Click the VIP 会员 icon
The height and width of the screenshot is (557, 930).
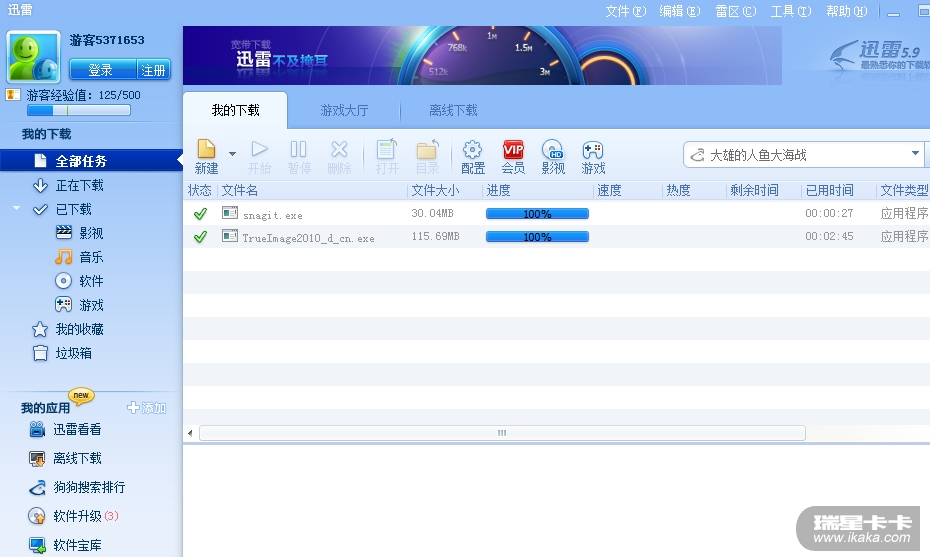513,157
